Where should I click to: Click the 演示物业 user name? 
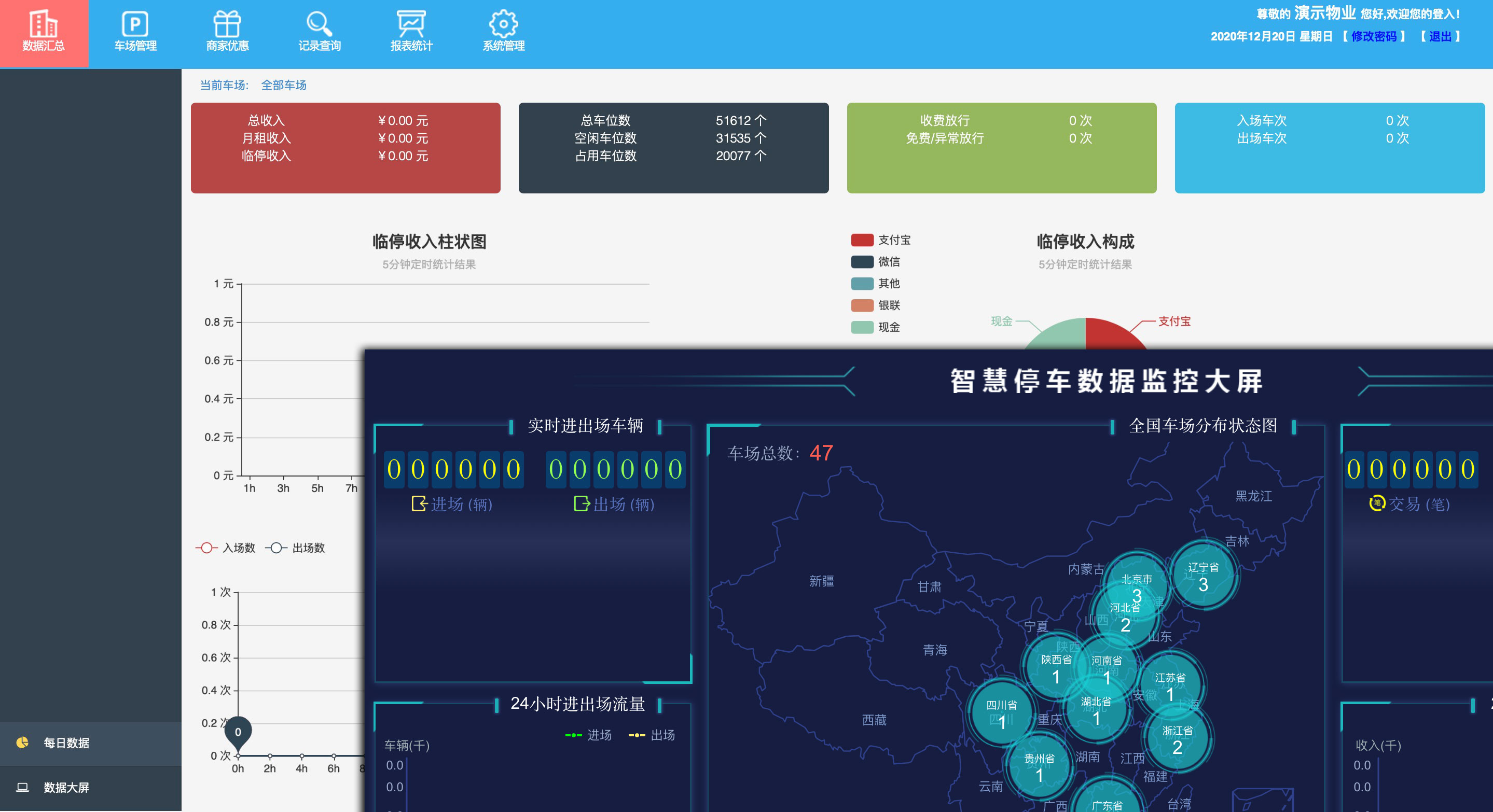(x=1324, y=13)
